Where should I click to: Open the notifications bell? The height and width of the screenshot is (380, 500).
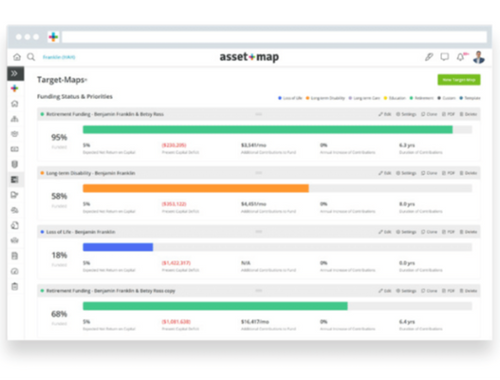(x=460, y=57)
